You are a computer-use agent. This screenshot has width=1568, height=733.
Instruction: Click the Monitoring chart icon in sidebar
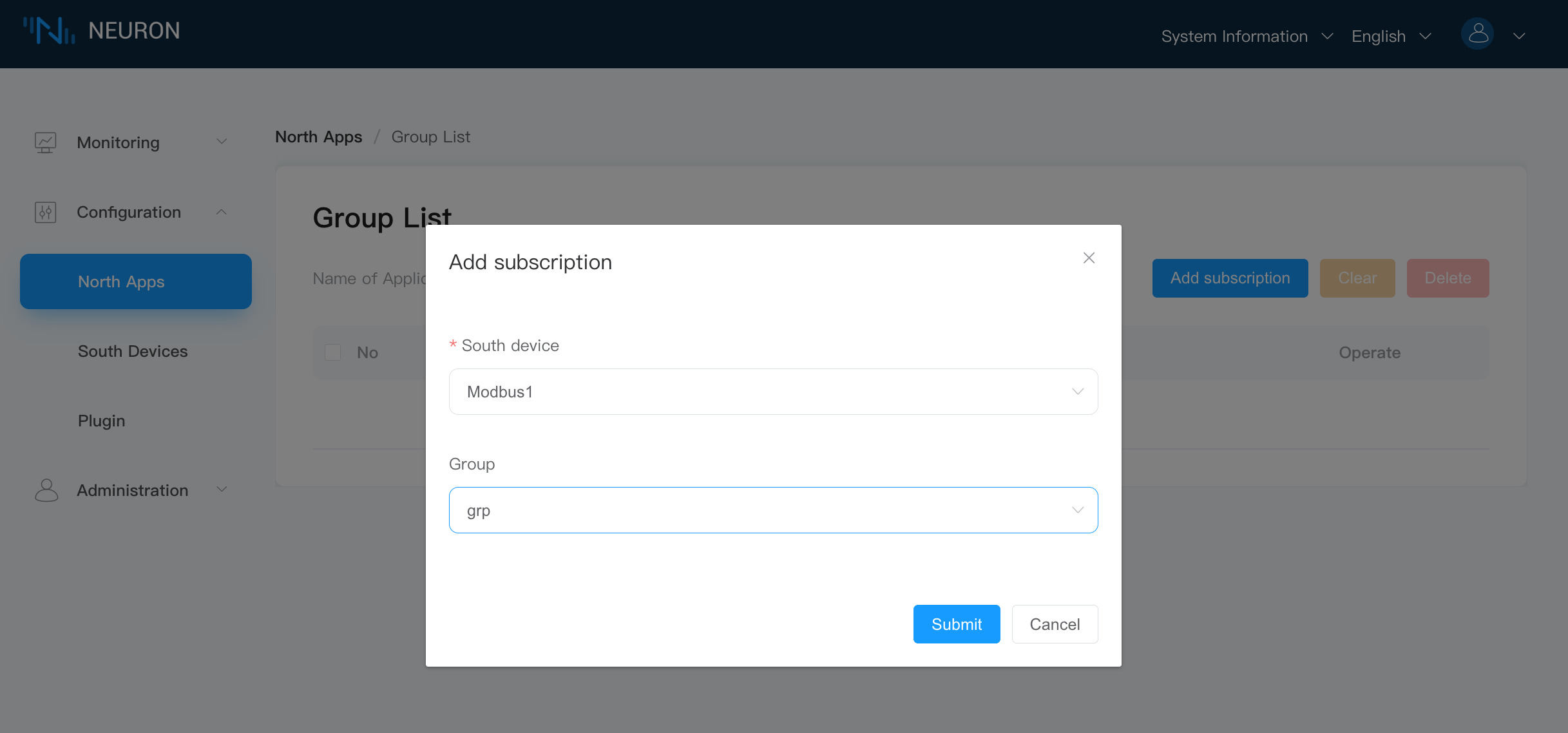(x=45, y=142)
